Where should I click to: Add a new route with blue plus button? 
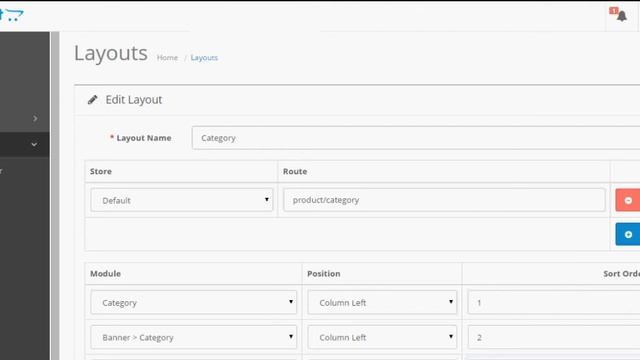(x=628, y=234)
